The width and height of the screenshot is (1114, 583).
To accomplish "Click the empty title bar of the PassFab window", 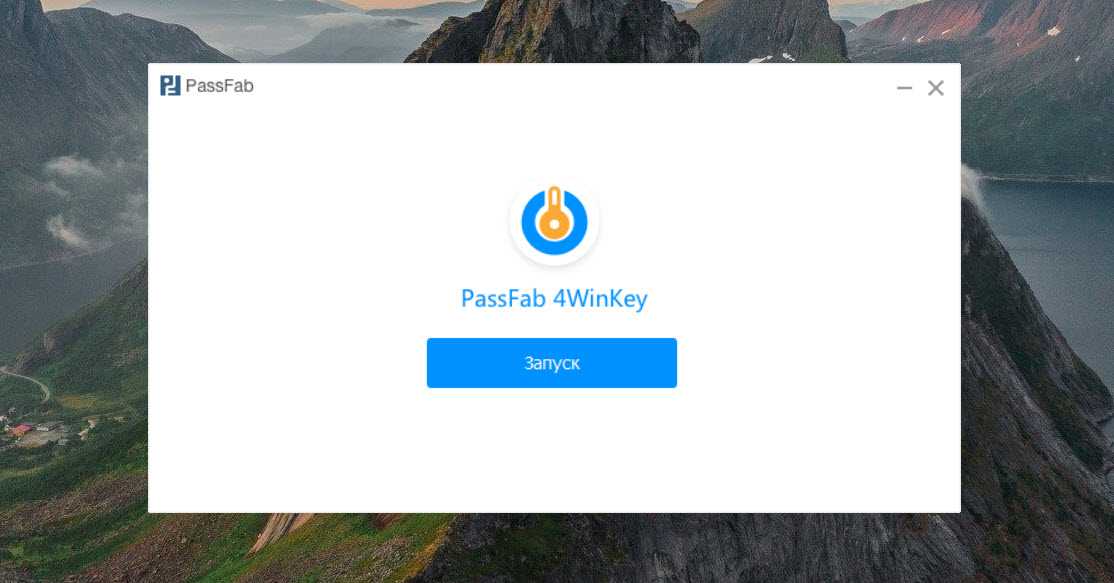I will click(568, 87).
